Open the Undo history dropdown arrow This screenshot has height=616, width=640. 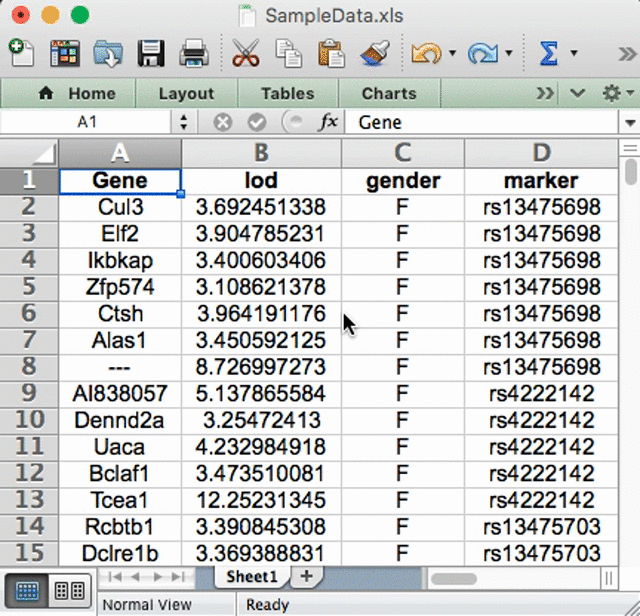452,53
